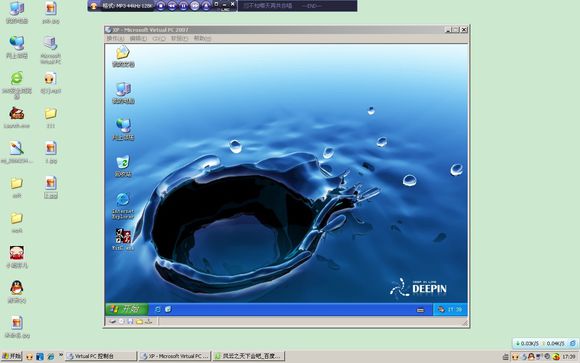Switch to XP - Microsoft Virtual PC taskbar button
Screen dimensions: 580x363
[175, 356]
